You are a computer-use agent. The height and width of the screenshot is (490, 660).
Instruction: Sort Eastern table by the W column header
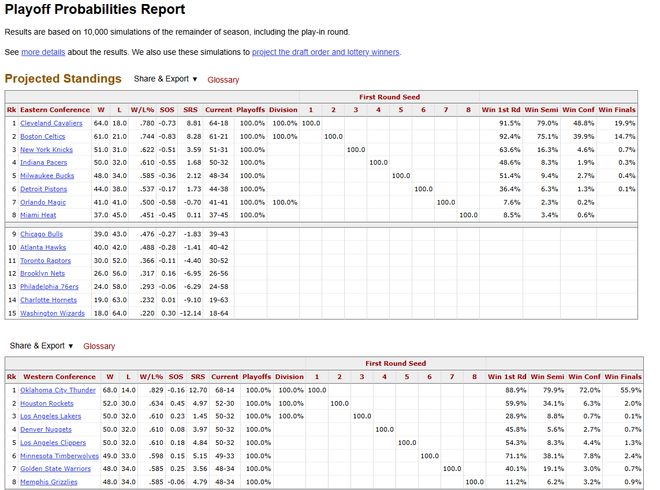pyautogui.click(x=101, y=110)
